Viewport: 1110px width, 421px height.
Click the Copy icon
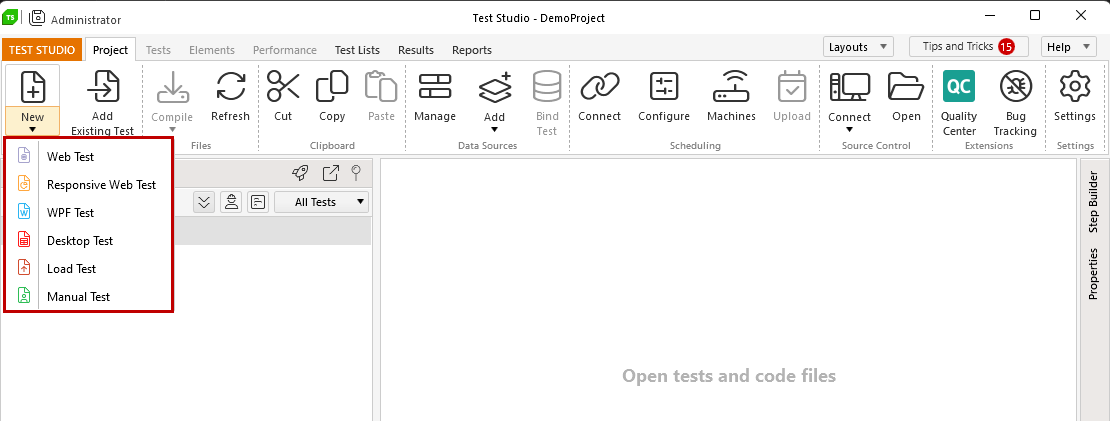(332, 86)
